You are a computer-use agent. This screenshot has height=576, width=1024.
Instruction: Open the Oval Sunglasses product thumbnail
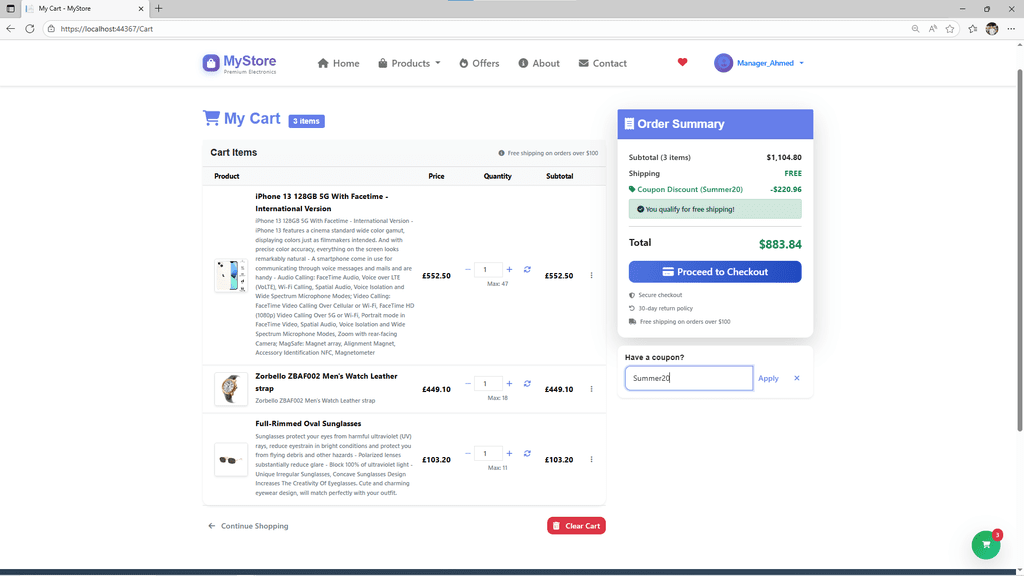pos(231,460)
